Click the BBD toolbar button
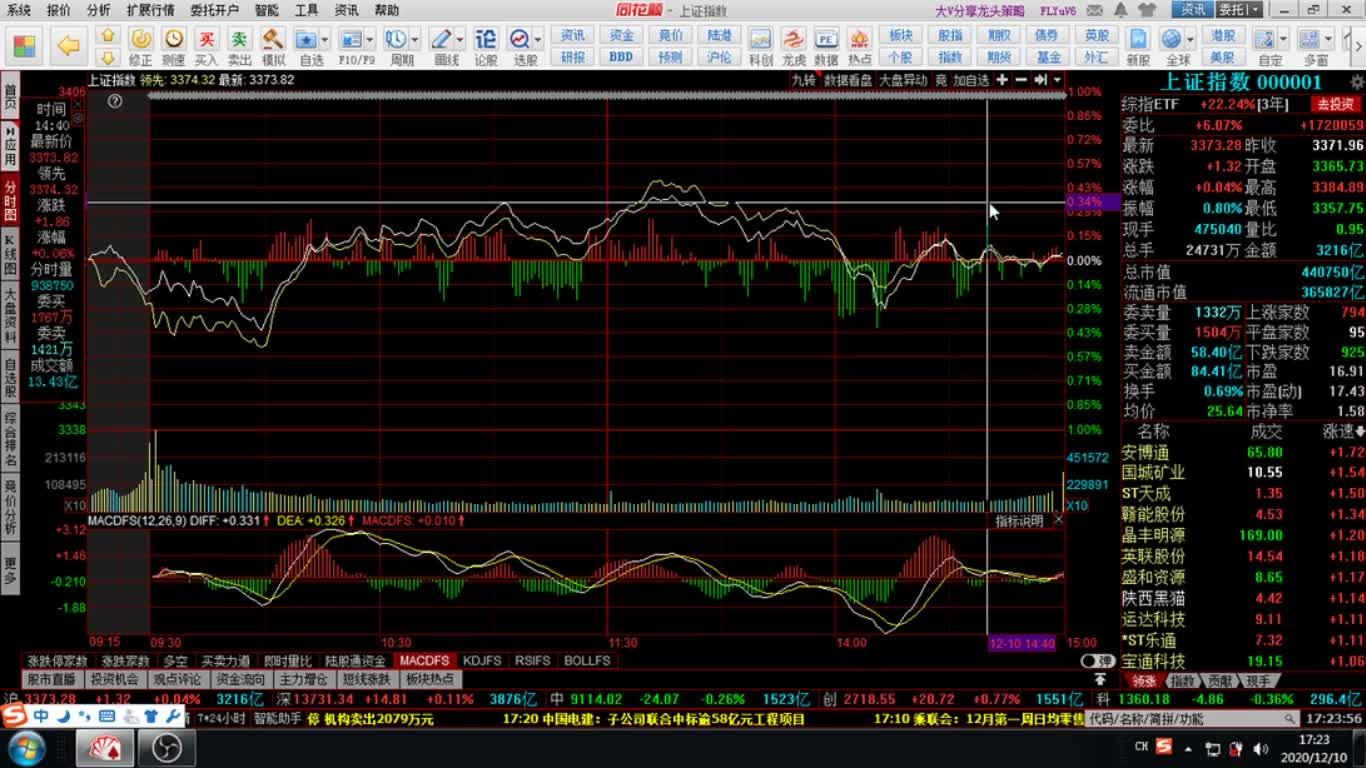This screenshot has width=1366, height=768. [621, 57]
